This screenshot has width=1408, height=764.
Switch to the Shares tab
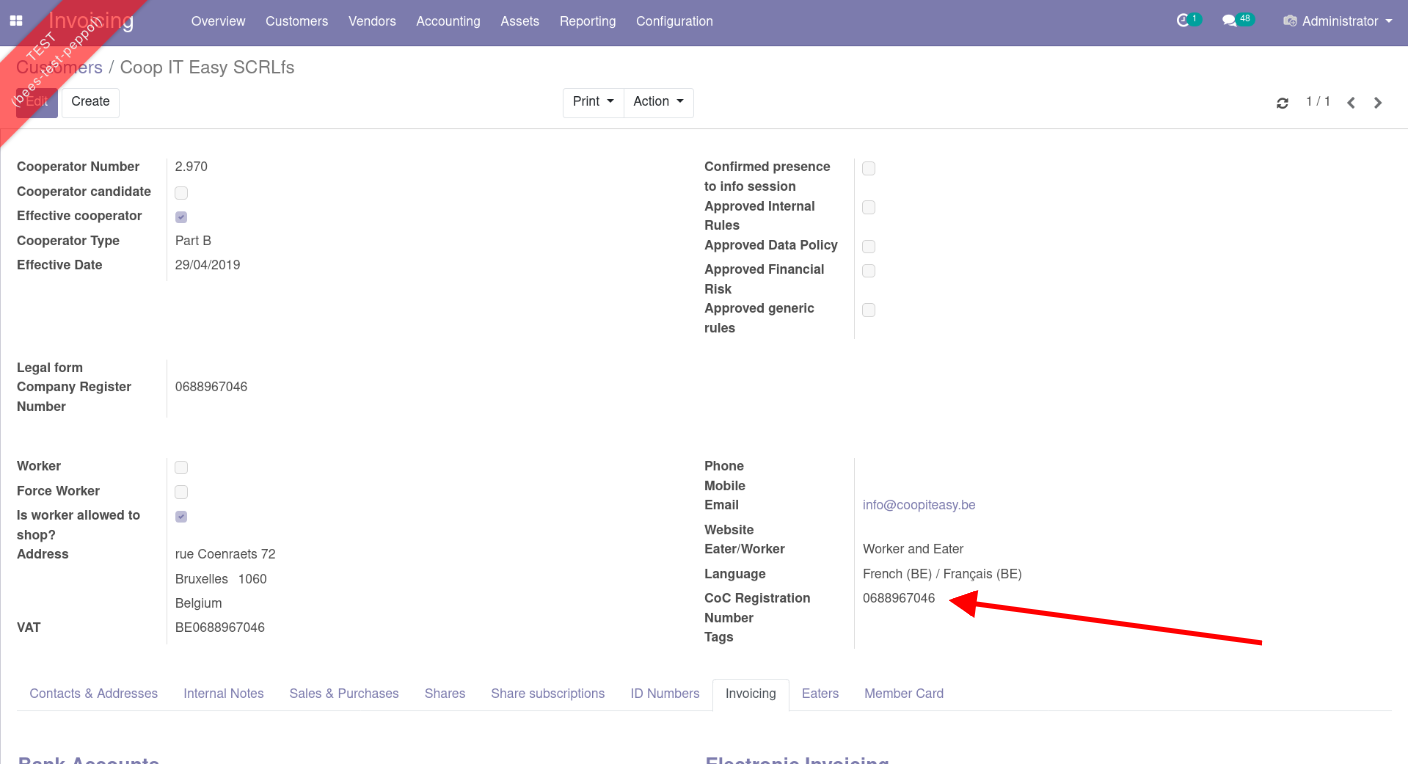coord(445,694)
